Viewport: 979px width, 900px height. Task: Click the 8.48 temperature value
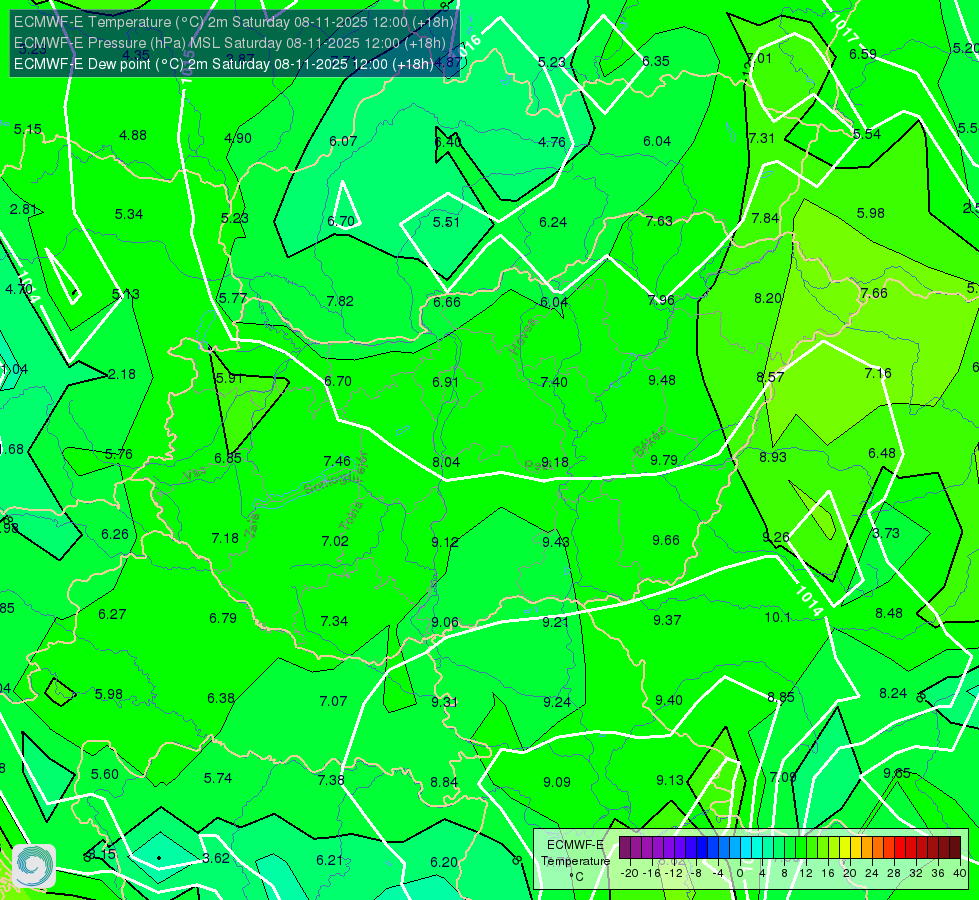(x=889, y=613)
